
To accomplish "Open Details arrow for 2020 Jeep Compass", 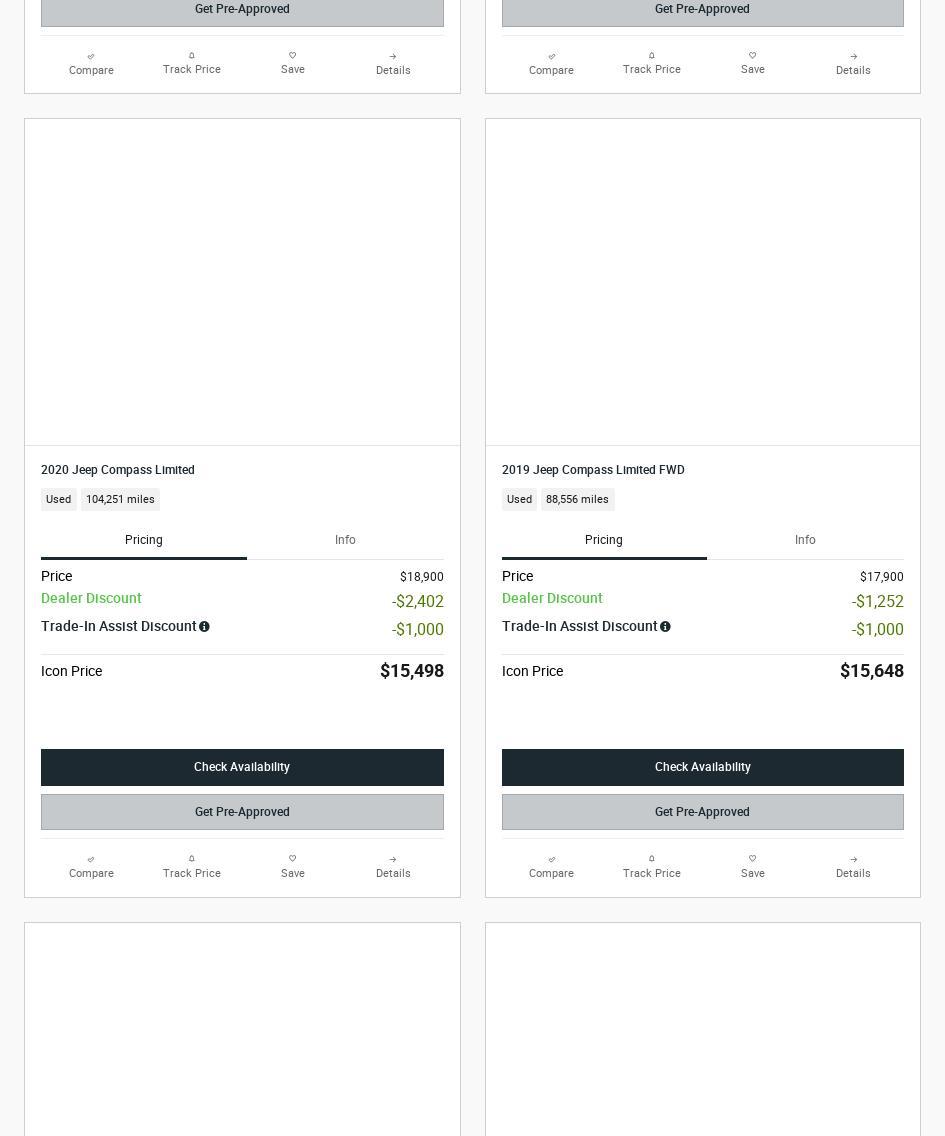I will (393, 859).
